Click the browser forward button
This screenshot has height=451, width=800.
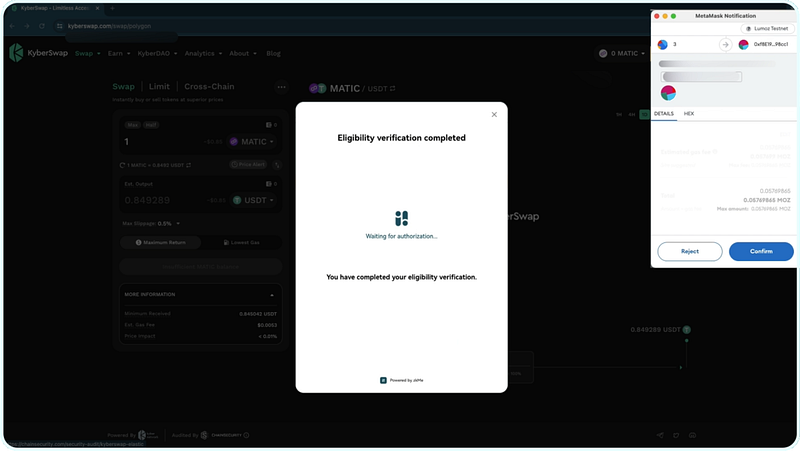(27, 26)
